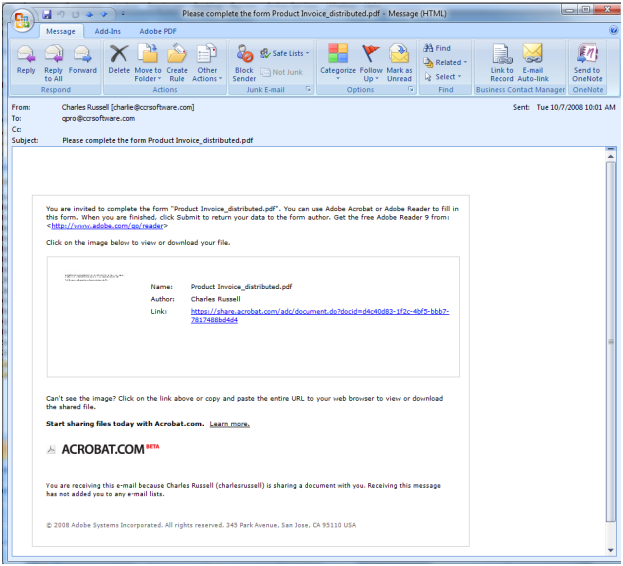Click sender Charles Russell address

(x=128, y=107)
